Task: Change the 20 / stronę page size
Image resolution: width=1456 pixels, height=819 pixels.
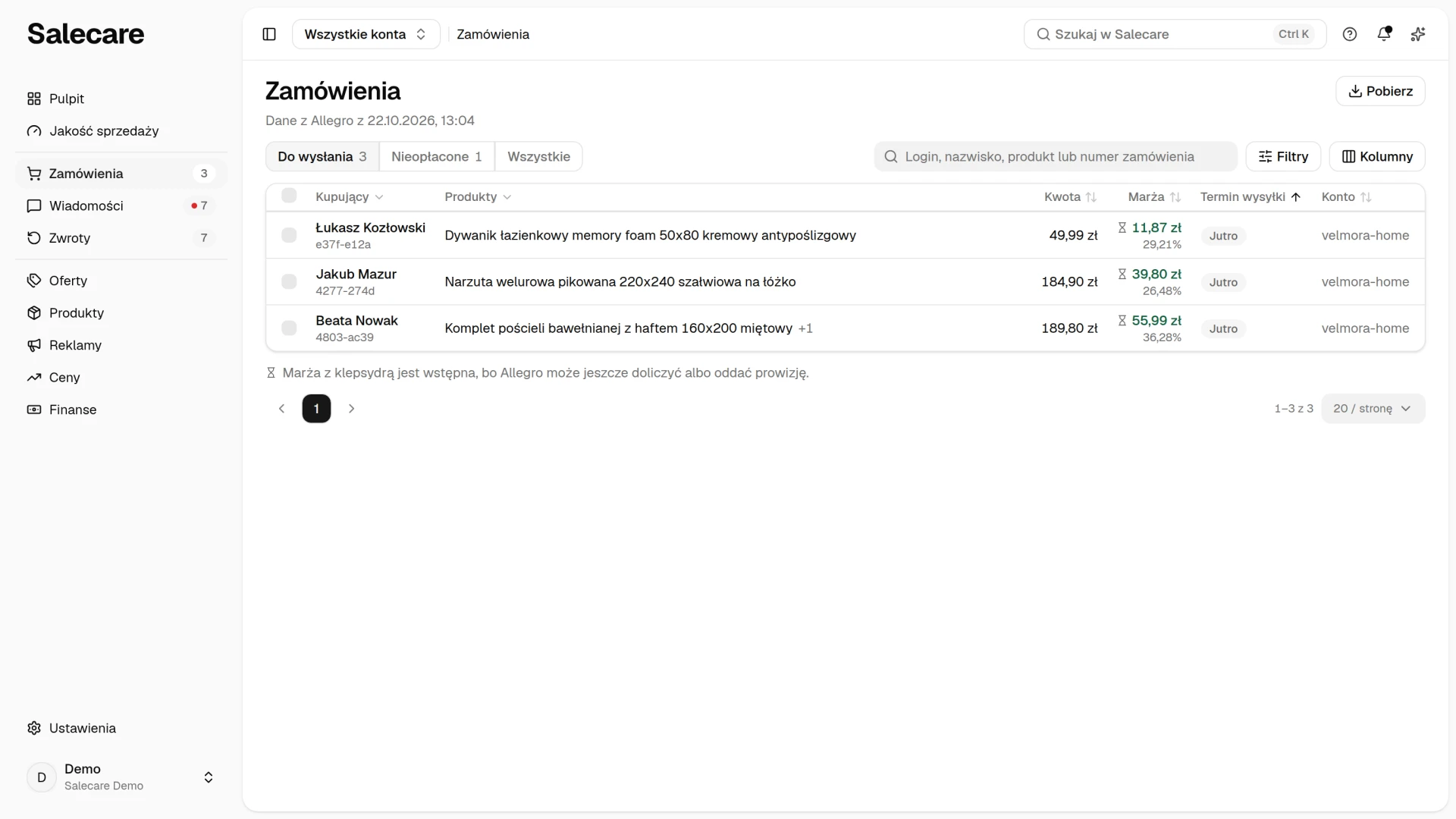Action: pos(1373,409)
